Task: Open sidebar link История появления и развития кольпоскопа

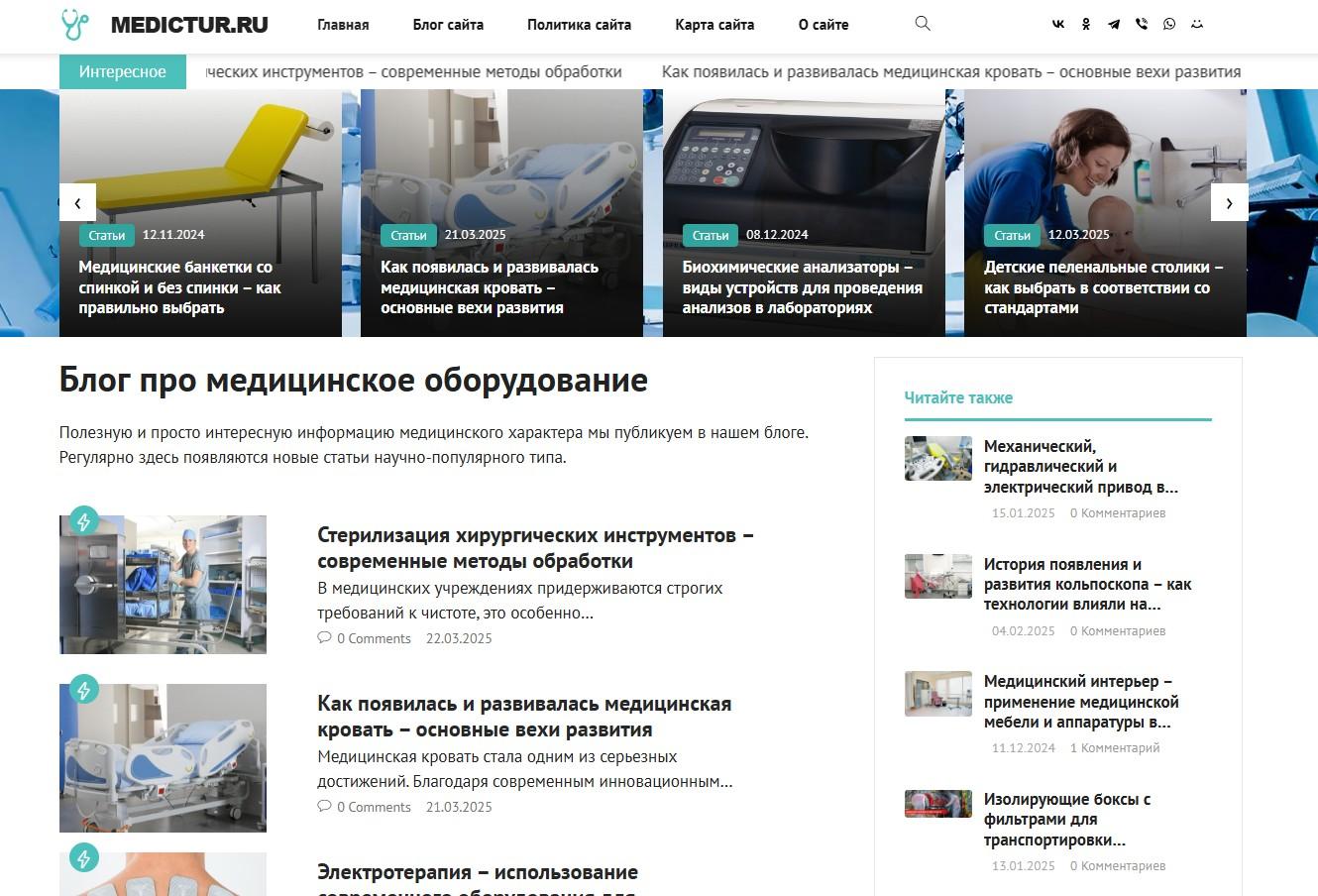Action: coord(1087,584)
